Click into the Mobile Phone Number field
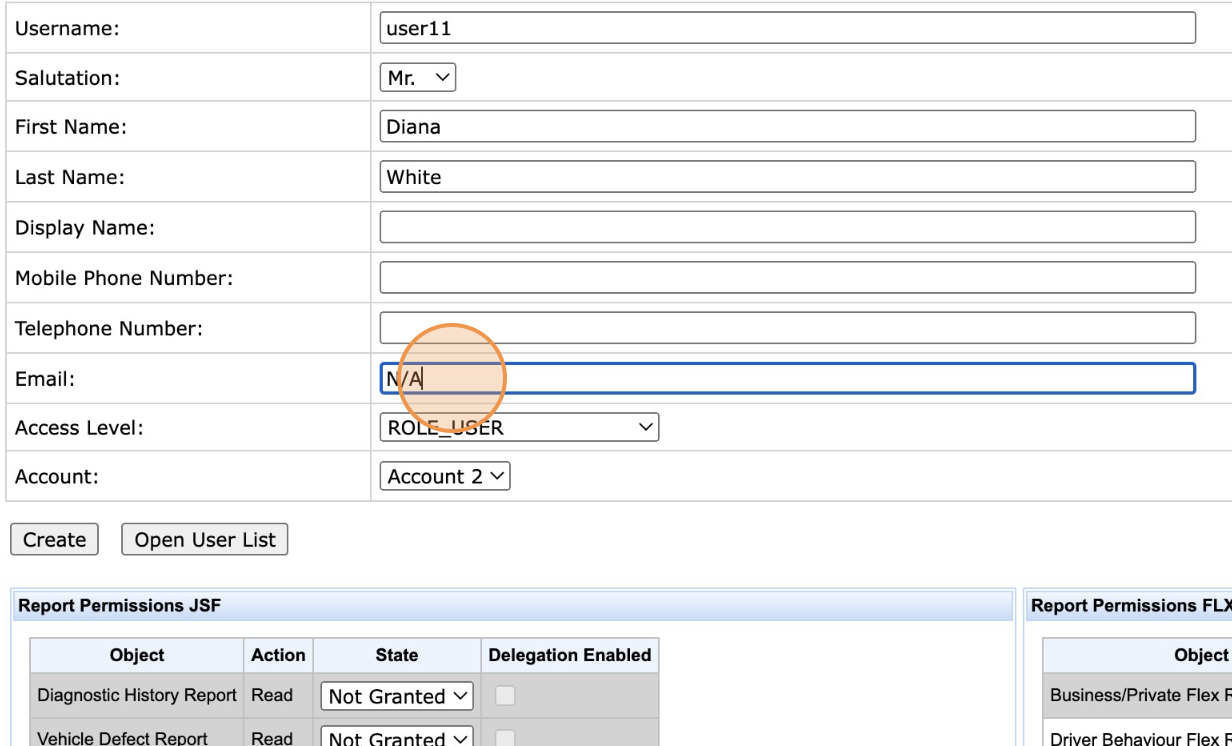Screen dimensions: 1232x746 tap(787, 278)
